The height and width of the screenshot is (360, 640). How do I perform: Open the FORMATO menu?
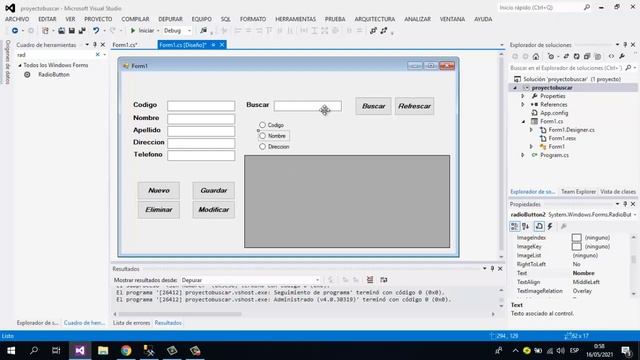pos(253,19)
